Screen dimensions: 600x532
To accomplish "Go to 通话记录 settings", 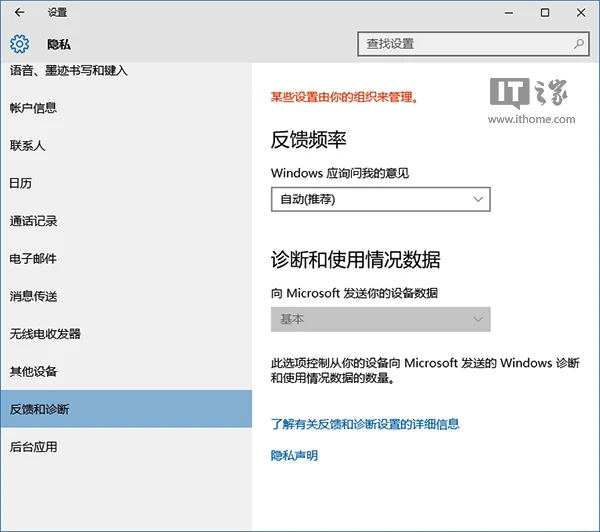I will (x=33, y=221).
